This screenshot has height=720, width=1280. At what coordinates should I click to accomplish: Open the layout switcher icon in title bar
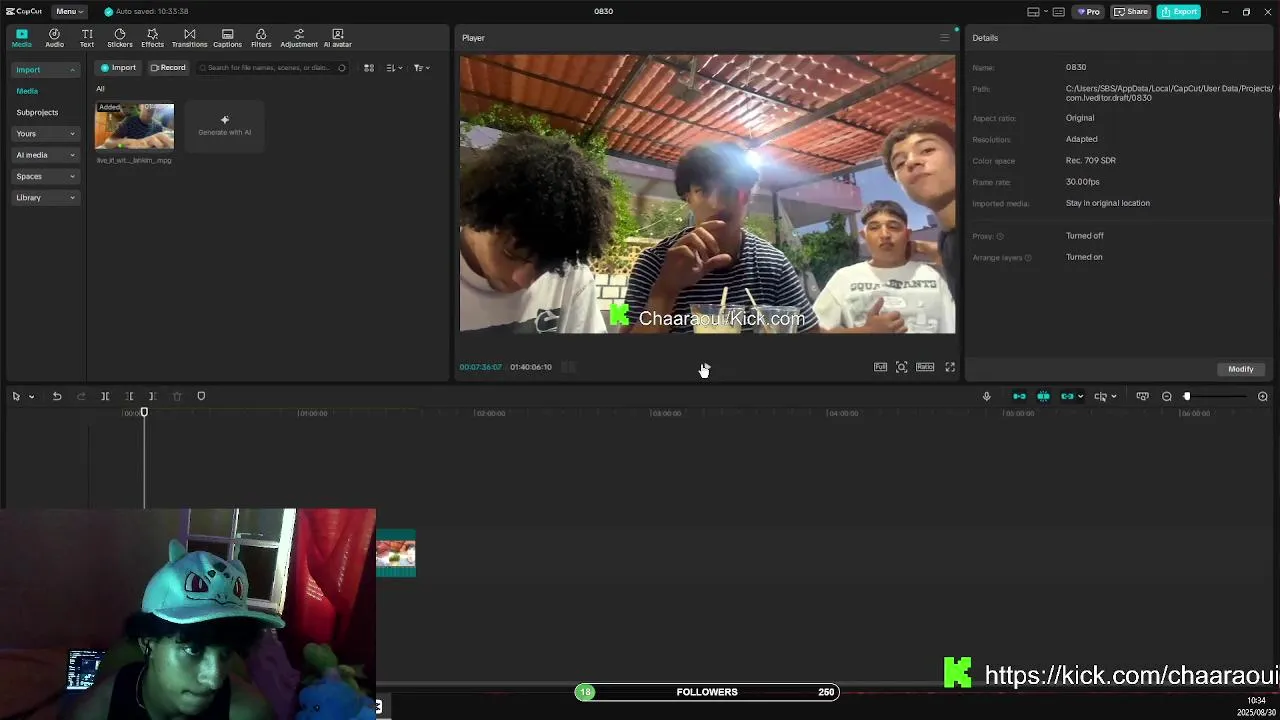[1034, 12]
